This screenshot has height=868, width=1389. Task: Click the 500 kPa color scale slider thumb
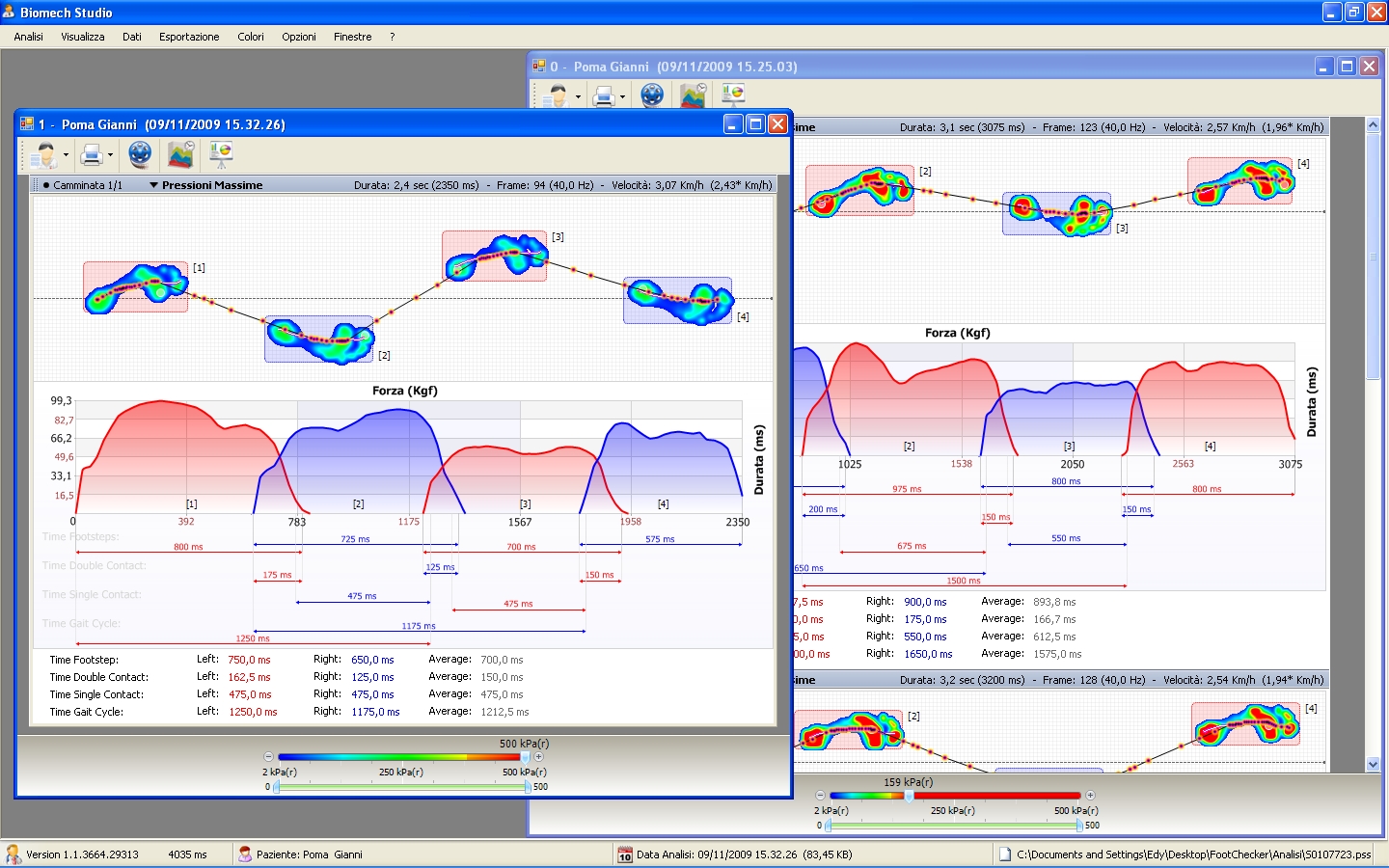pos(525,757)
